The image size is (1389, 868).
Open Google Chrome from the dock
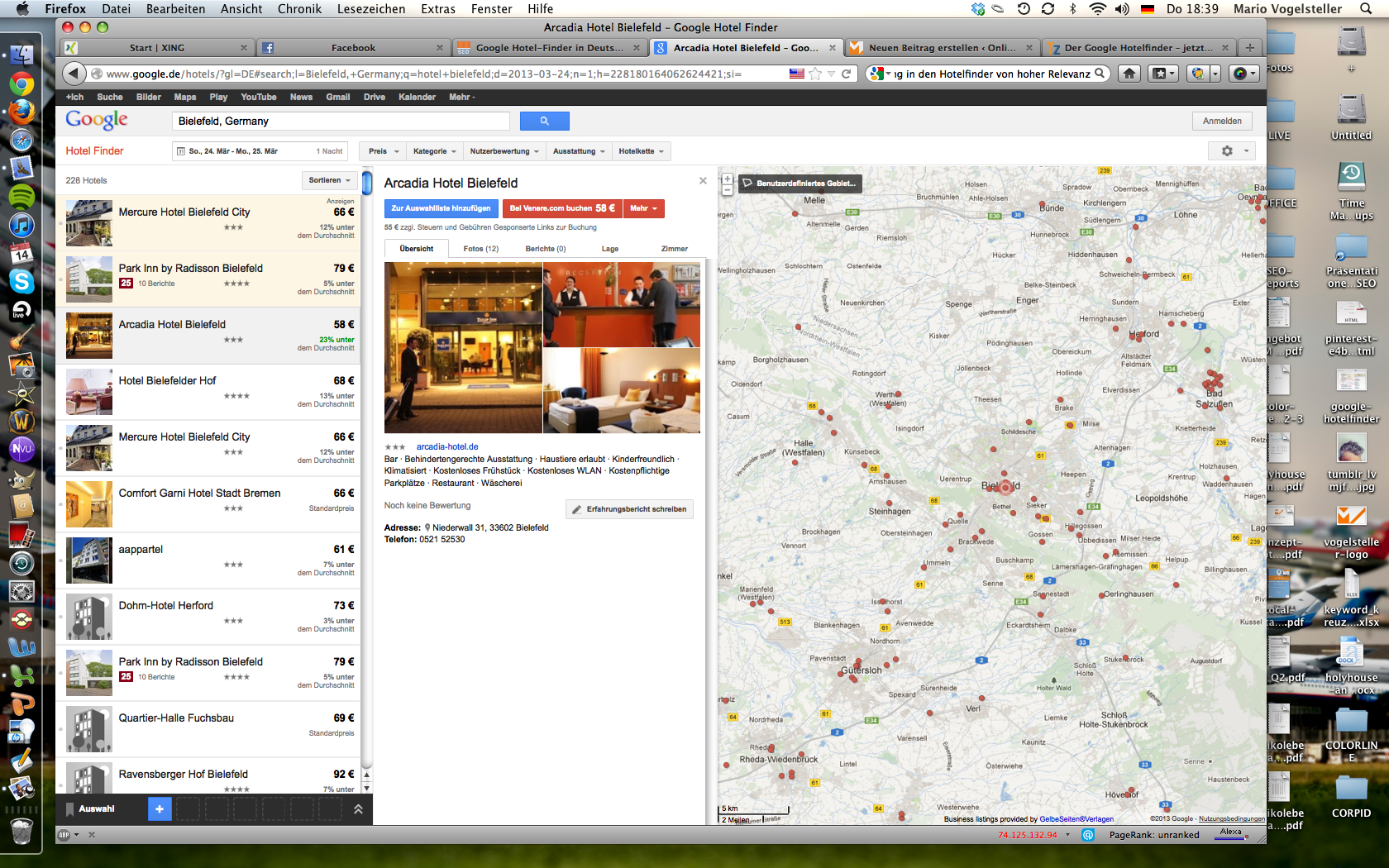(x=21, y=83)
